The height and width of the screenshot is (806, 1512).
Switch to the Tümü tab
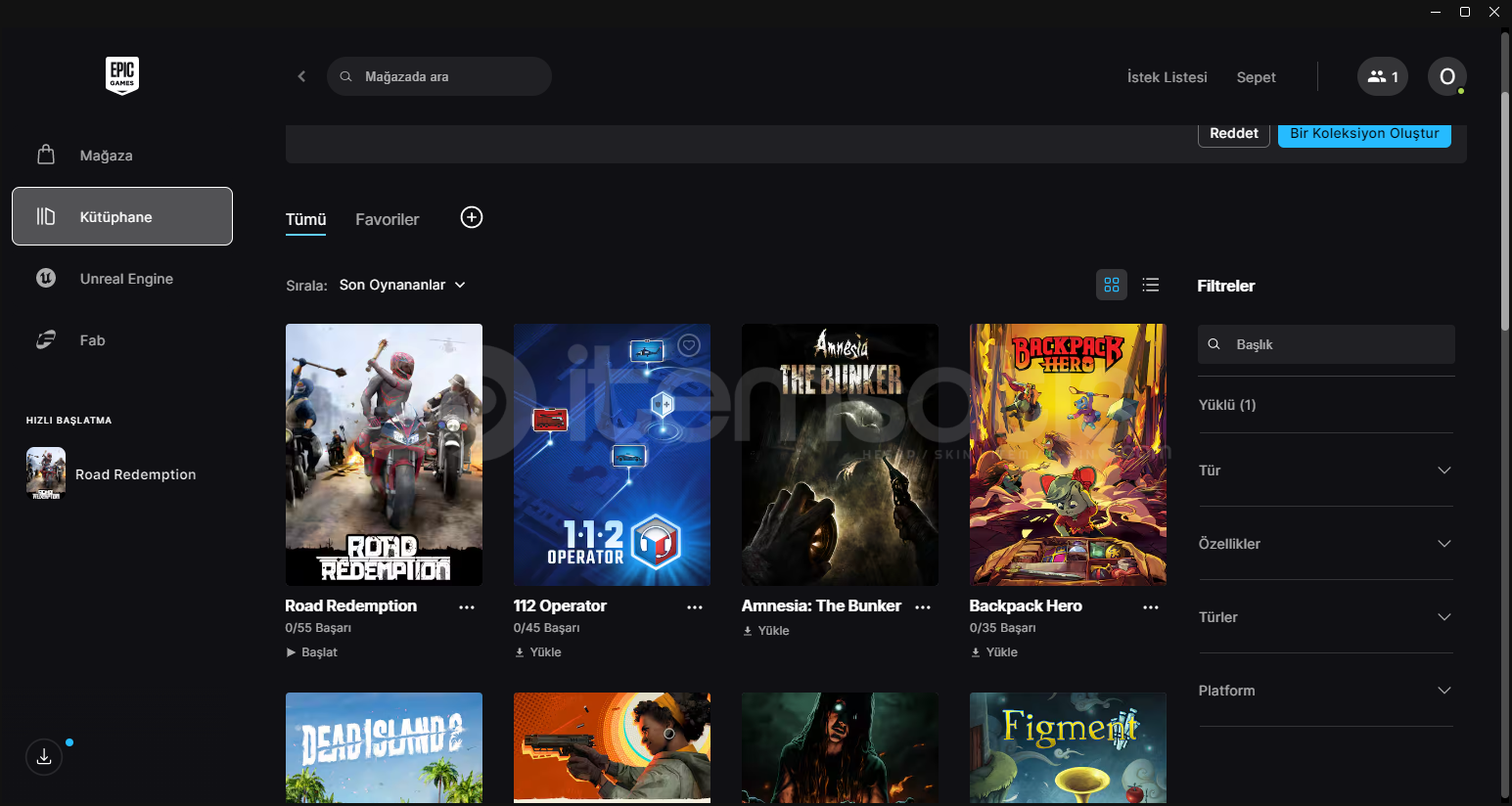[306, 219]
